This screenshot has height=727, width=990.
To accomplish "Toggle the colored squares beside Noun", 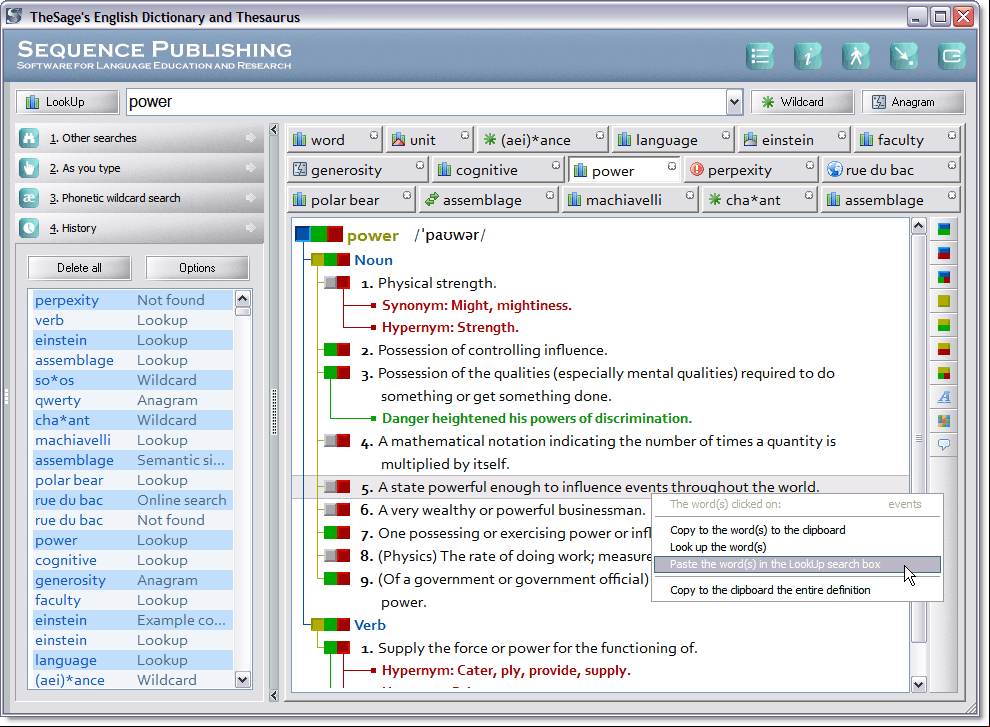I will pos(330,260).
